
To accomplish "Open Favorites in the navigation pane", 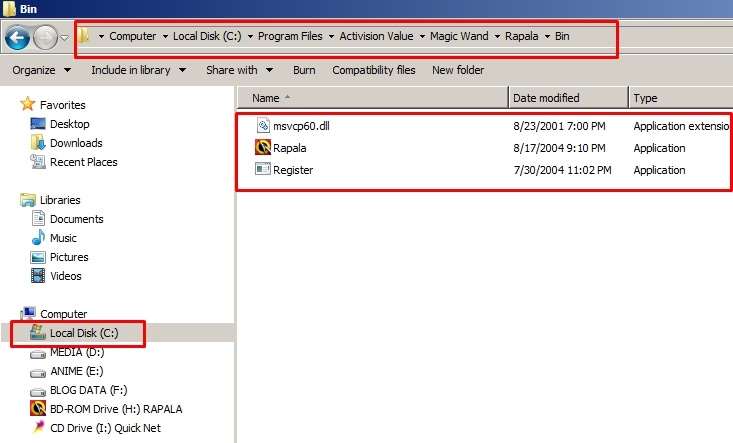I will [63, 105].
